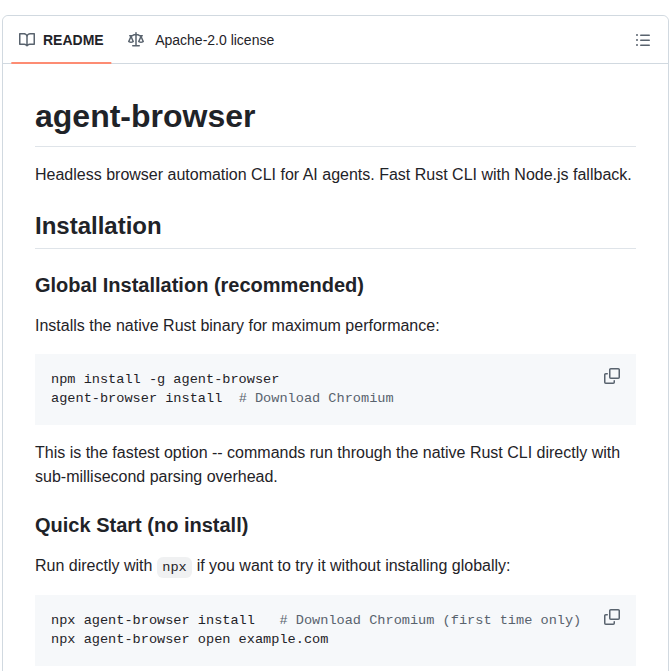Click 'npx agent-browser install' command text
This screenshot has height=671, width=671.
pyautogui.click(x=153, y=620)
